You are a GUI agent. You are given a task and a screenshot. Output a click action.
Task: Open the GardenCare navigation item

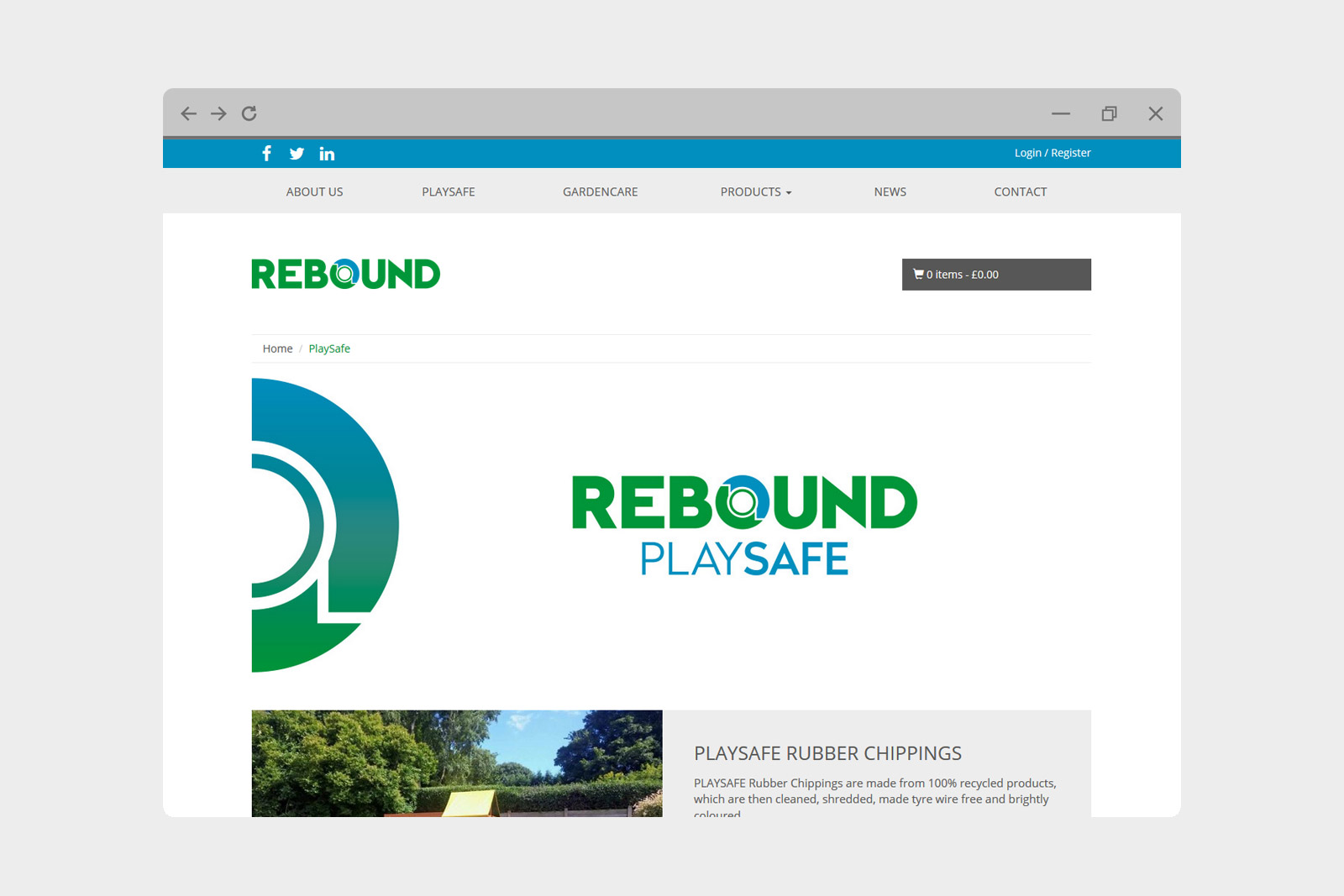pyautogui.click(x=600, y=191)
